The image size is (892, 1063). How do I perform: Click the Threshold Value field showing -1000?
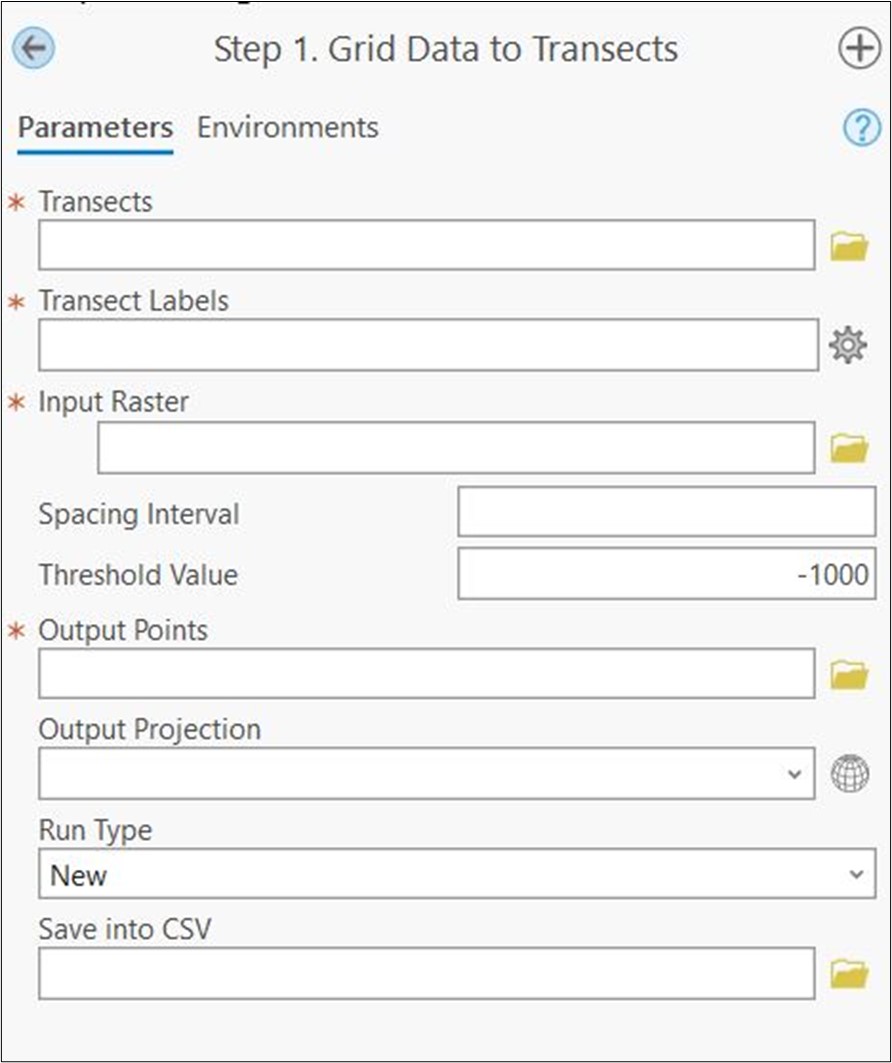(667, 574)
